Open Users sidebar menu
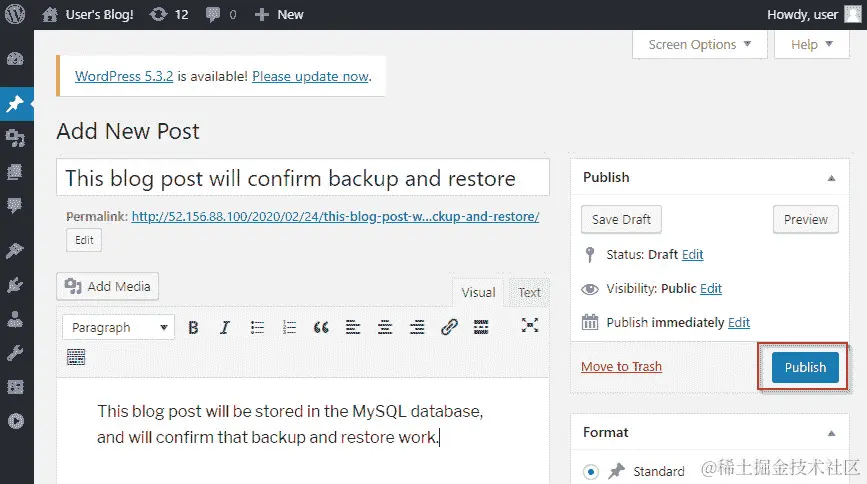 pyautogui.click(x=15, y=319)
